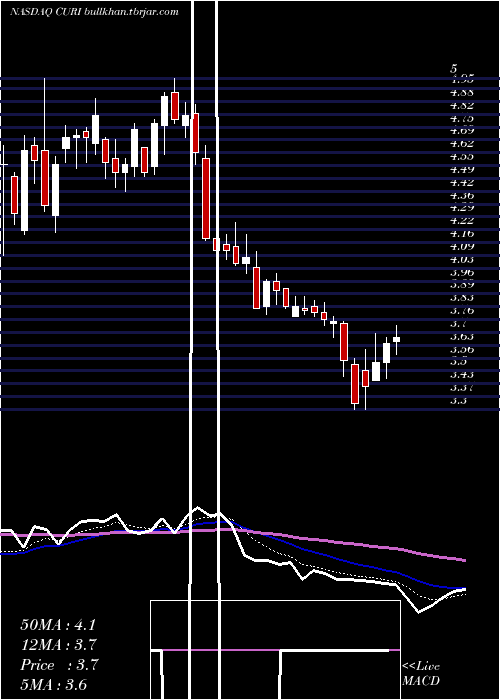
Task: Select the 12MA : 3.7 readout
Action: [x=58, y=645]
